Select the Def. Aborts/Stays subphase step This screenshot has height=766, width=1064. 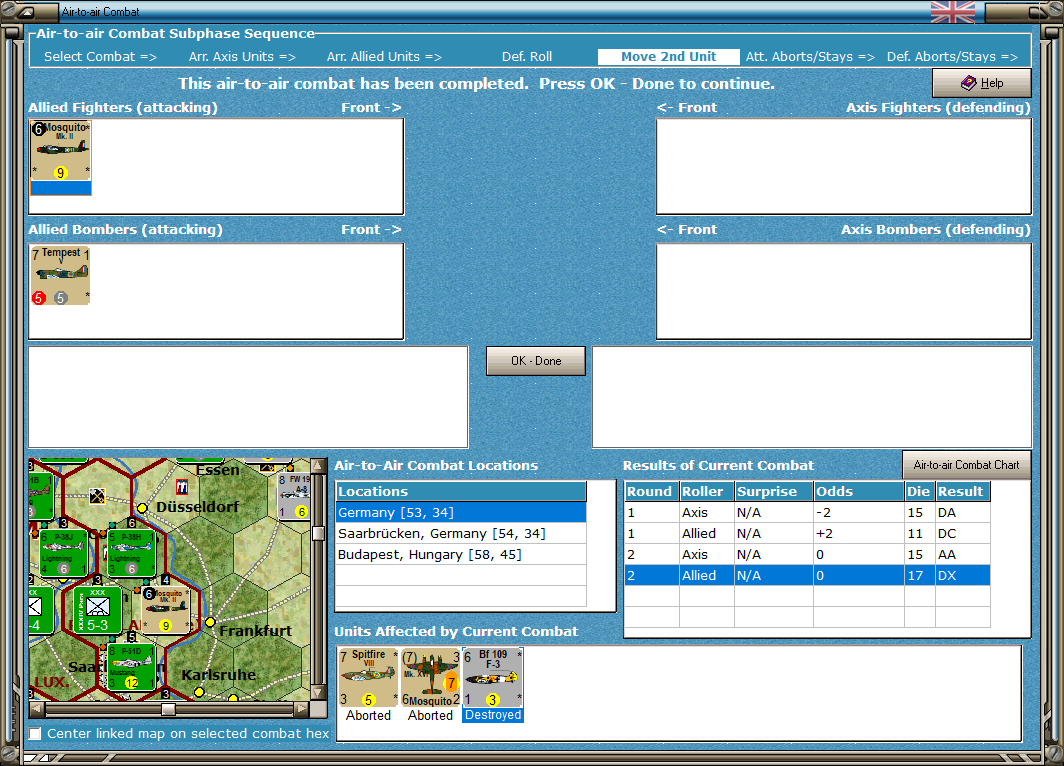[952, 57]
